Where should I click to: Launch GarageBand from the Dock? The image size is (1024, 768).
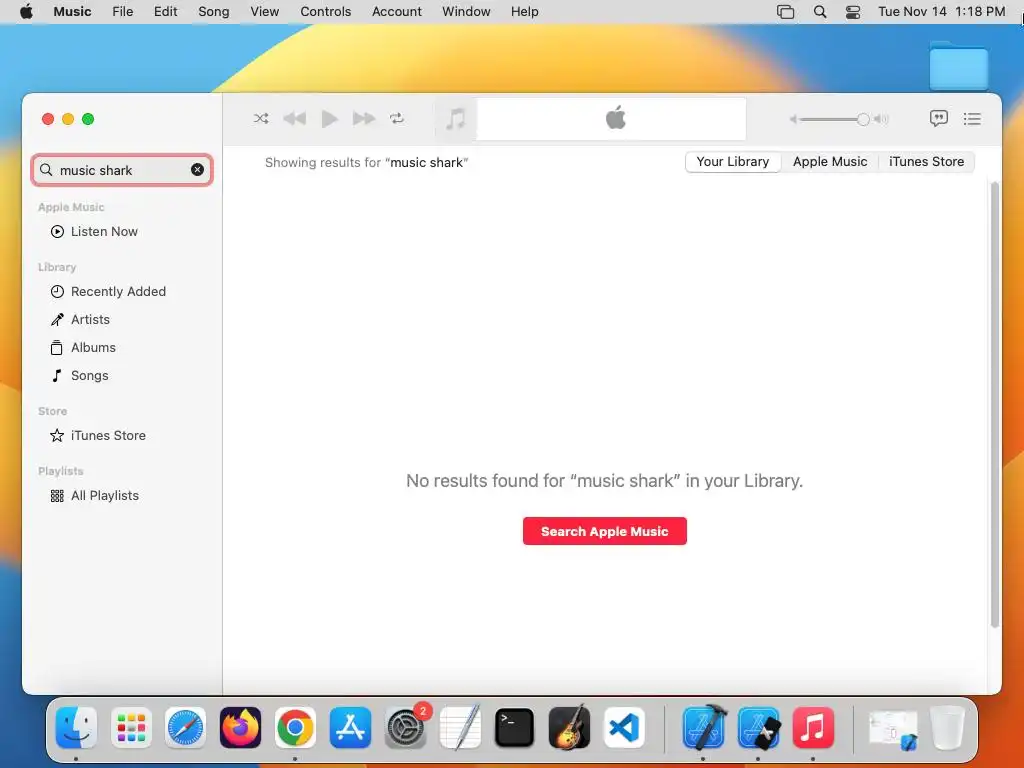pos(569,728)
